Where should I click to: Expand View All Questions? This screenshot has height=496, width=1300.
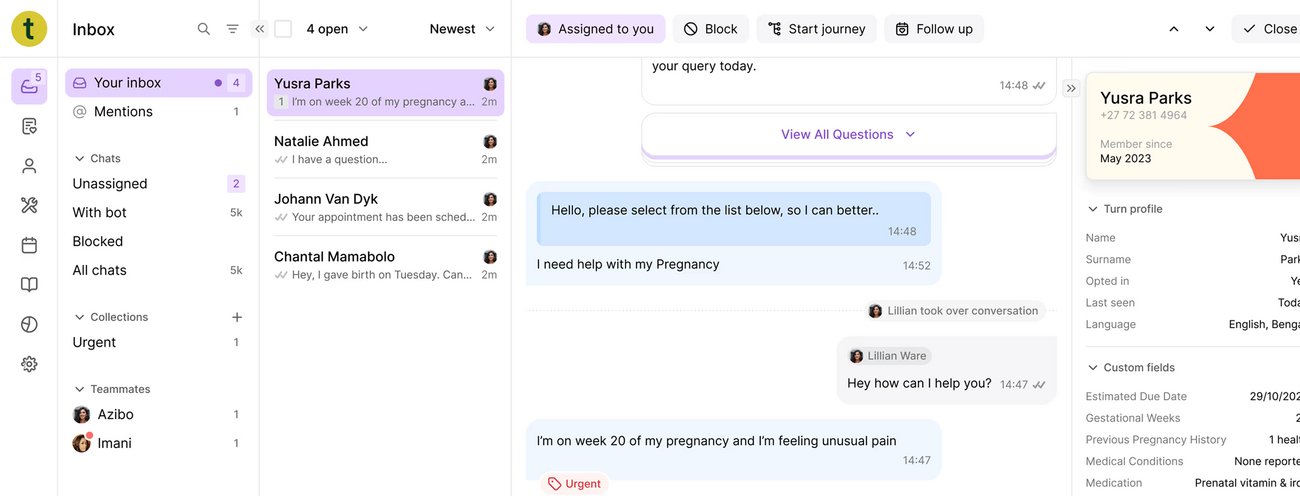(848, 134)
